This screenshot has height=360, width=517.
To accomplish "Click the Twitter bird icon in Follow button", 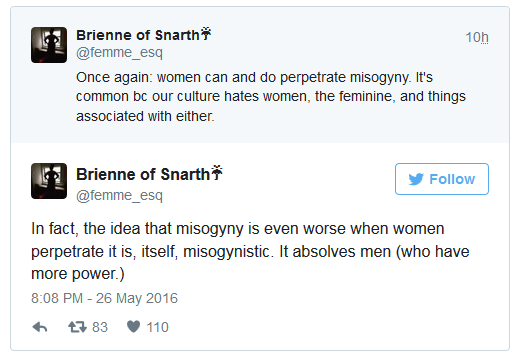I will pos(416,179).
